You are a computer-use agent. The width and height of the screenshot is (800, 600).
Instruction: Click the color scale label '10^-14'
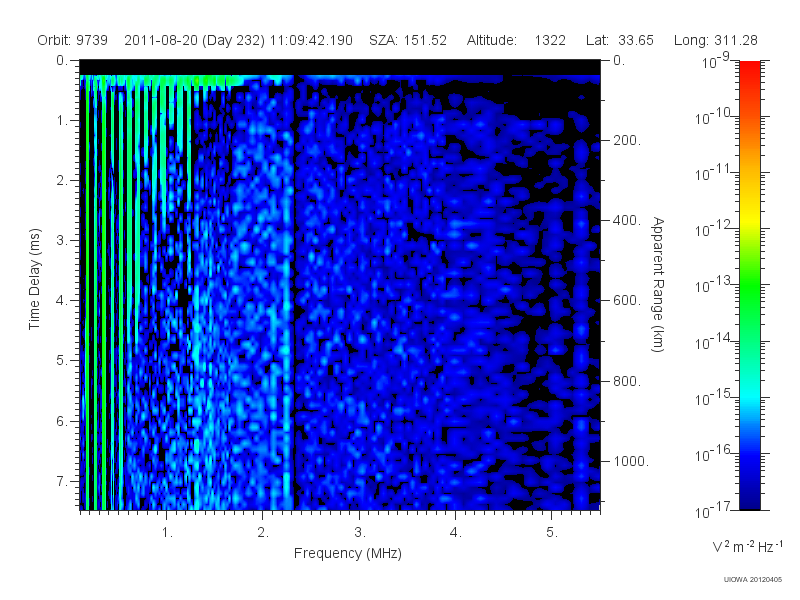(713, 341)
